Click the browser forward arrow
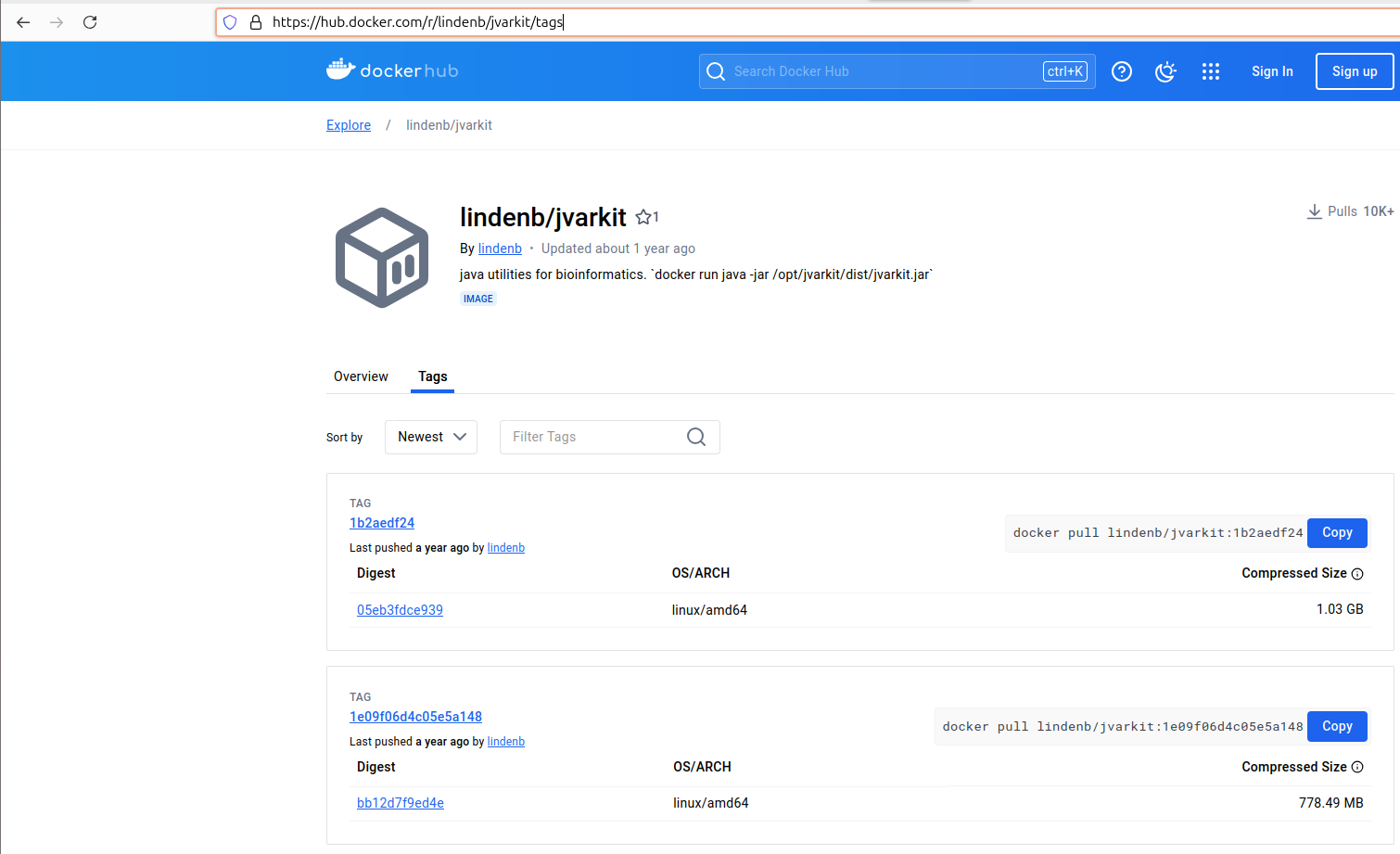The image size is (1400, 854). point(57,22)
